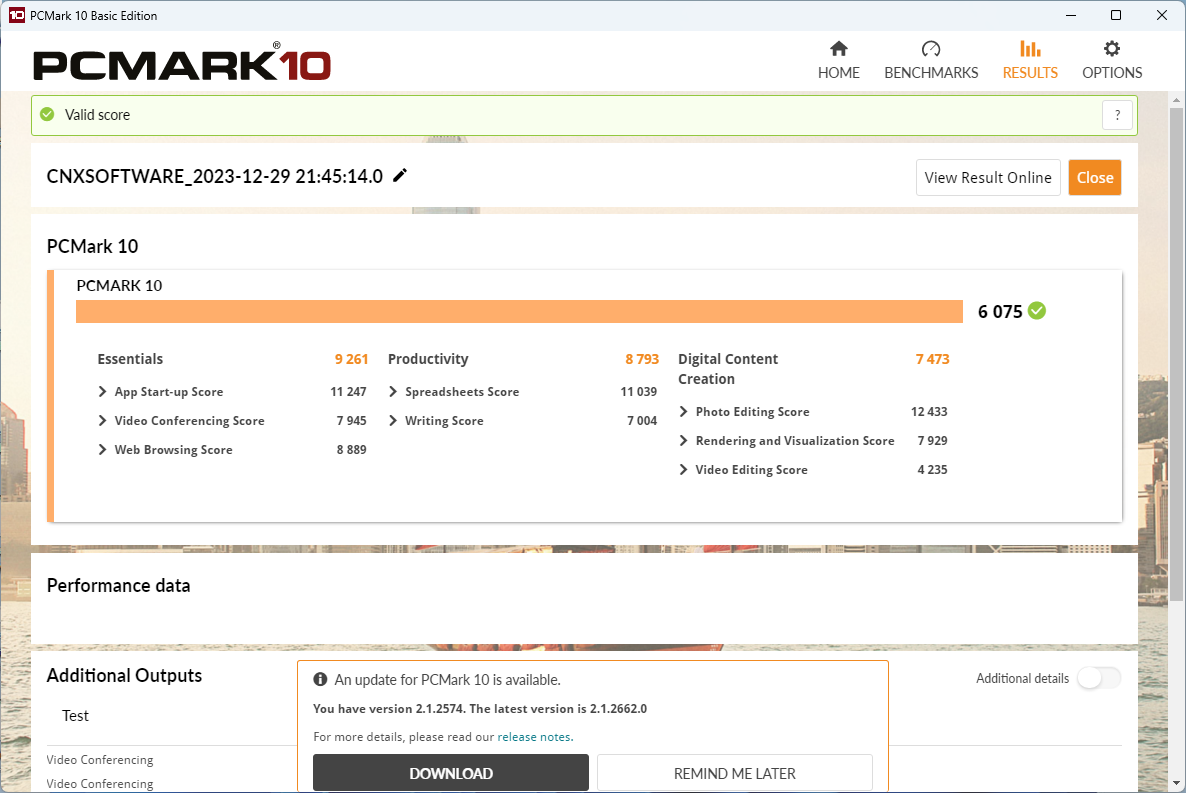
Task: Click the Digital Content Creation score 7 473
Action: point(932,359)
